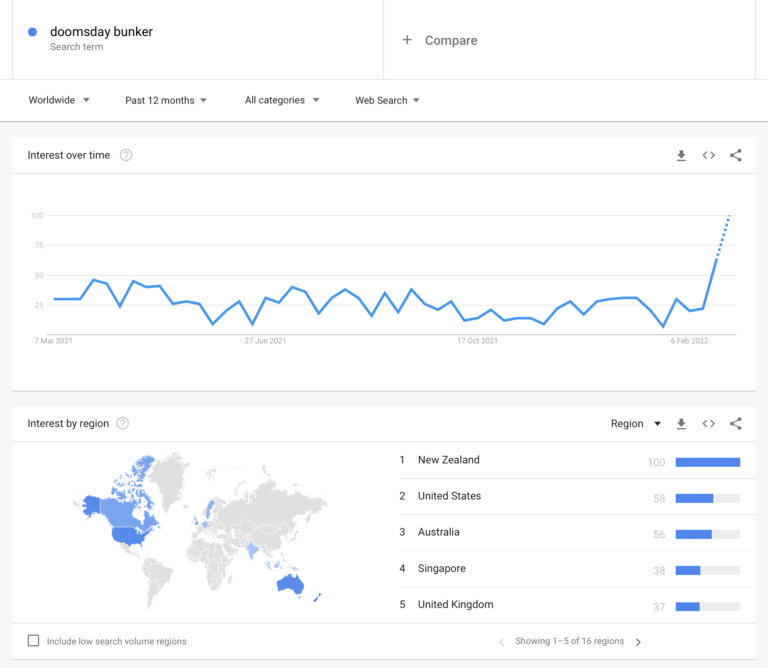768x668 pixels.
Task: Click embed icon for Interest over time
Action: pyautogui.click(x=708, y=155)
